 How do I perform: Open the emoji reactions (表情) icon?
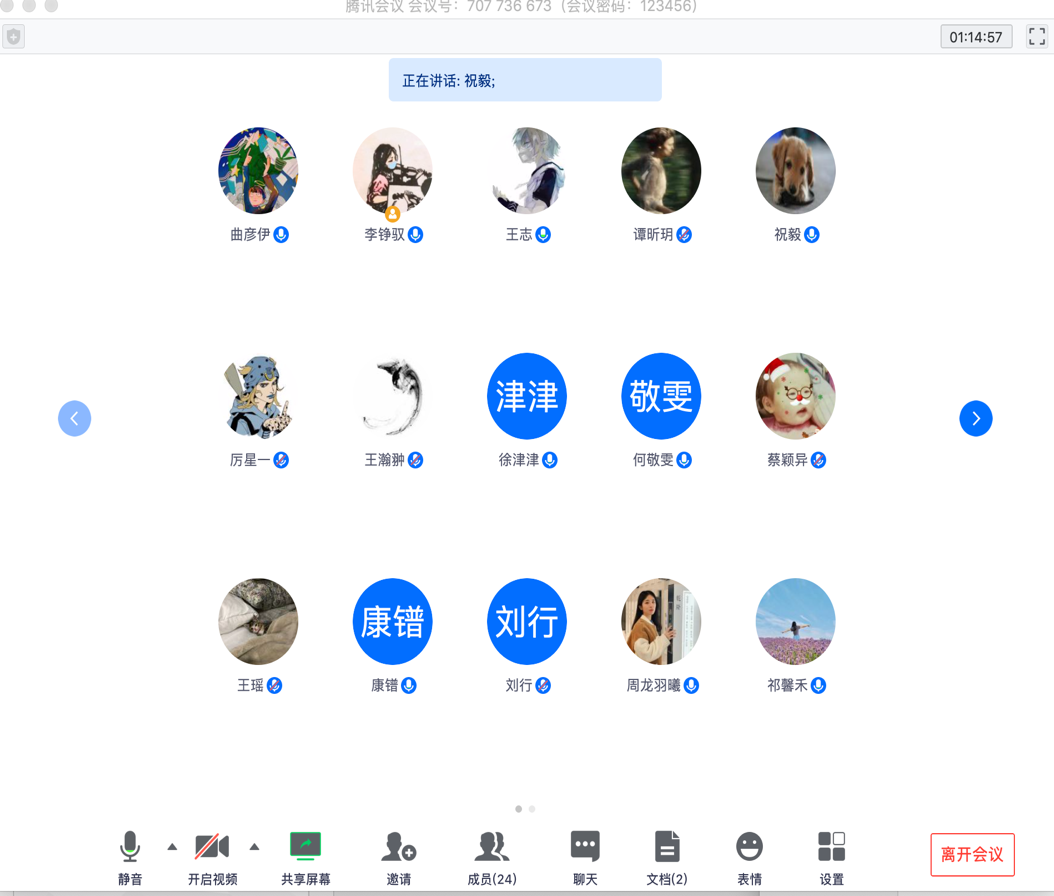click(x=749, y=847)
